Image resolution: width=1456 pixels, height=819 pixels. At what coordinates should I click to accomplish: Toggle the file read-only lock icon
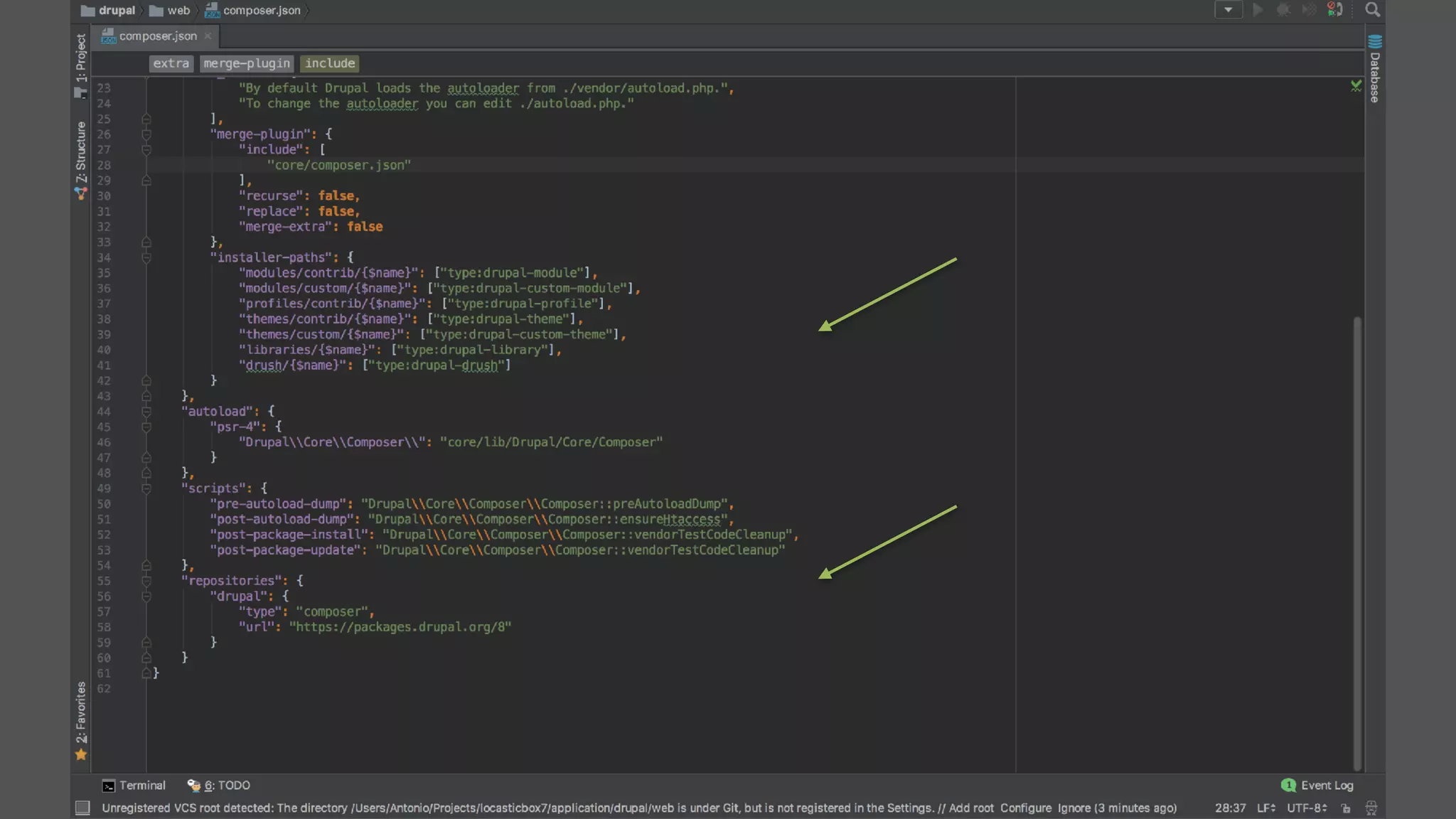coord(1346,808)
